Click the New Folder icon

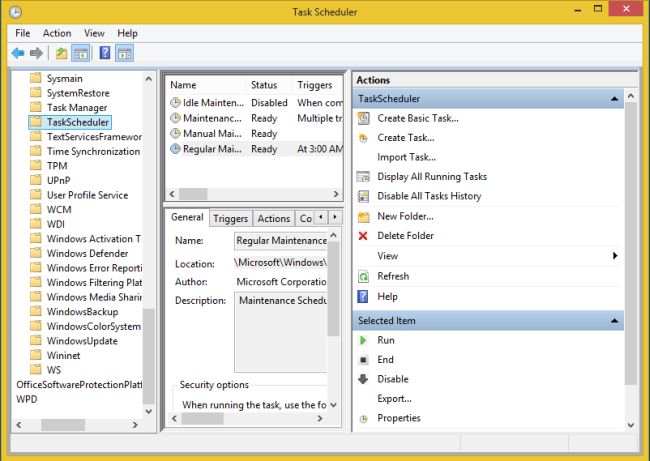[x=364, y=216]
